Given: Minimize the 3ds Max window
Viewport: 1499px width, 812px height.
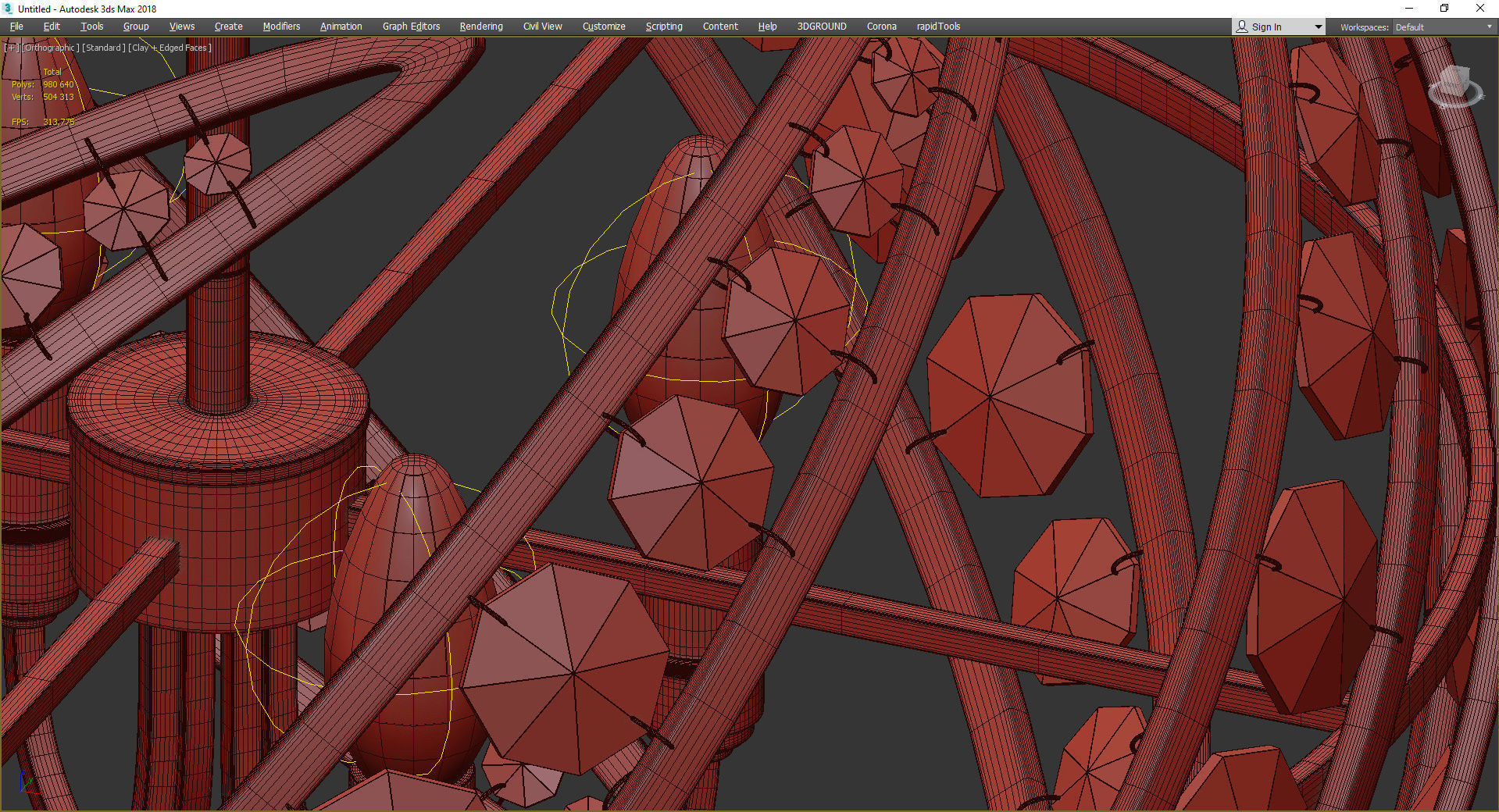Looking at the screenshot, I should pyautogui.click(x=1409, y=9).
